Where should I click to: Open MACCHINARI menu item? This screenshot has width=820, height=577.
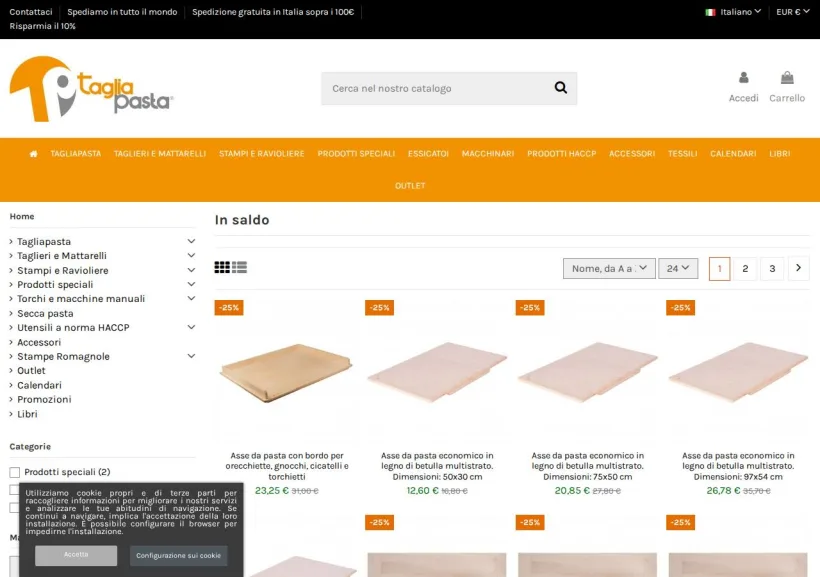coord(488,154)
